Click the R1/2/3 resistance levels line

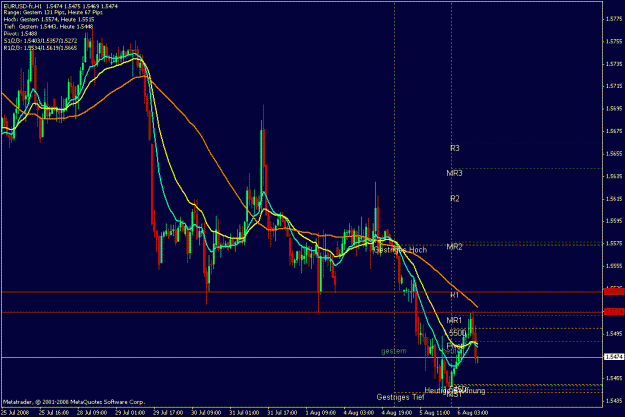click(40, 47)
